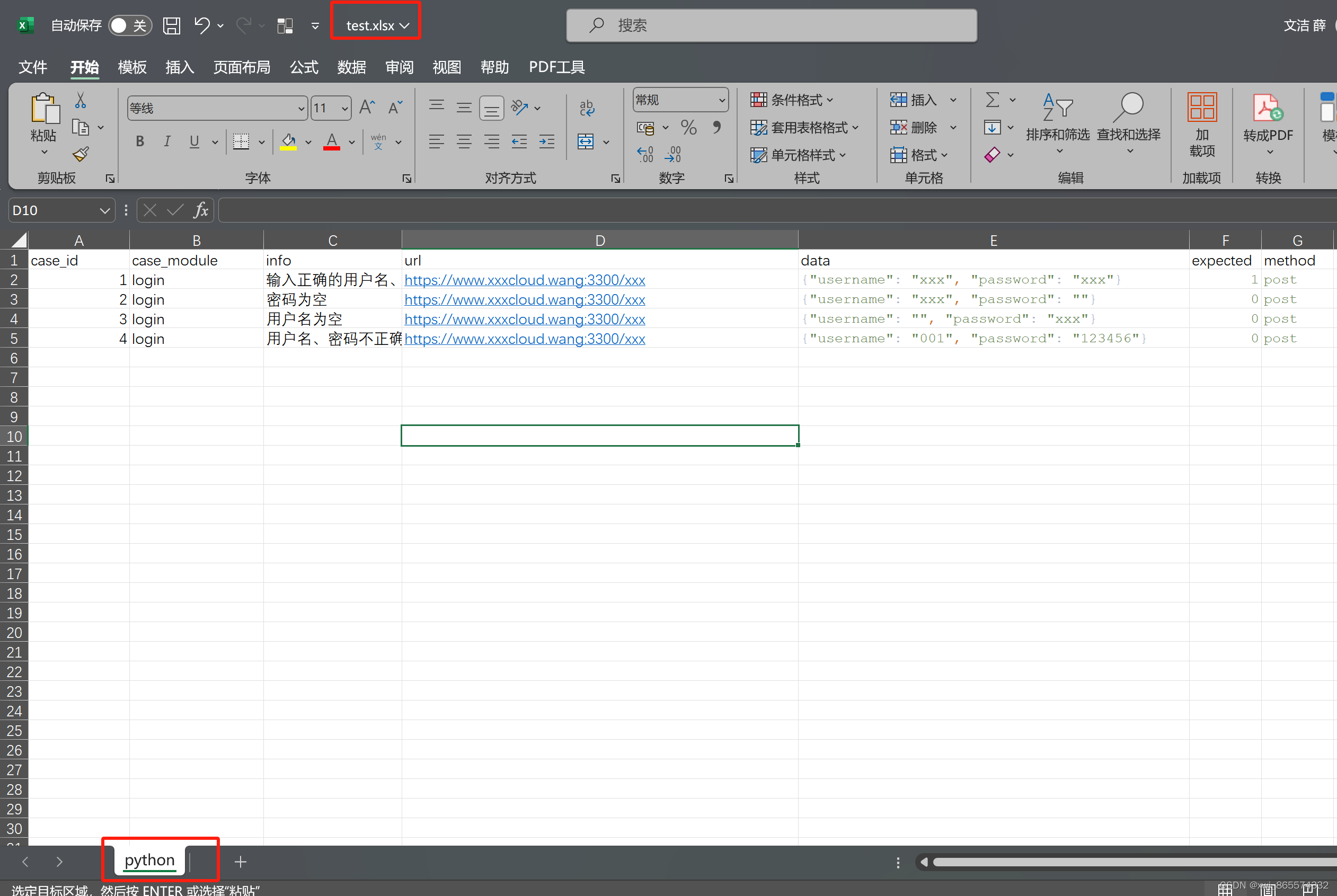Expand the Name Box dropdown
Viewport: 1337px width, 896px height.
pos(104,210)
